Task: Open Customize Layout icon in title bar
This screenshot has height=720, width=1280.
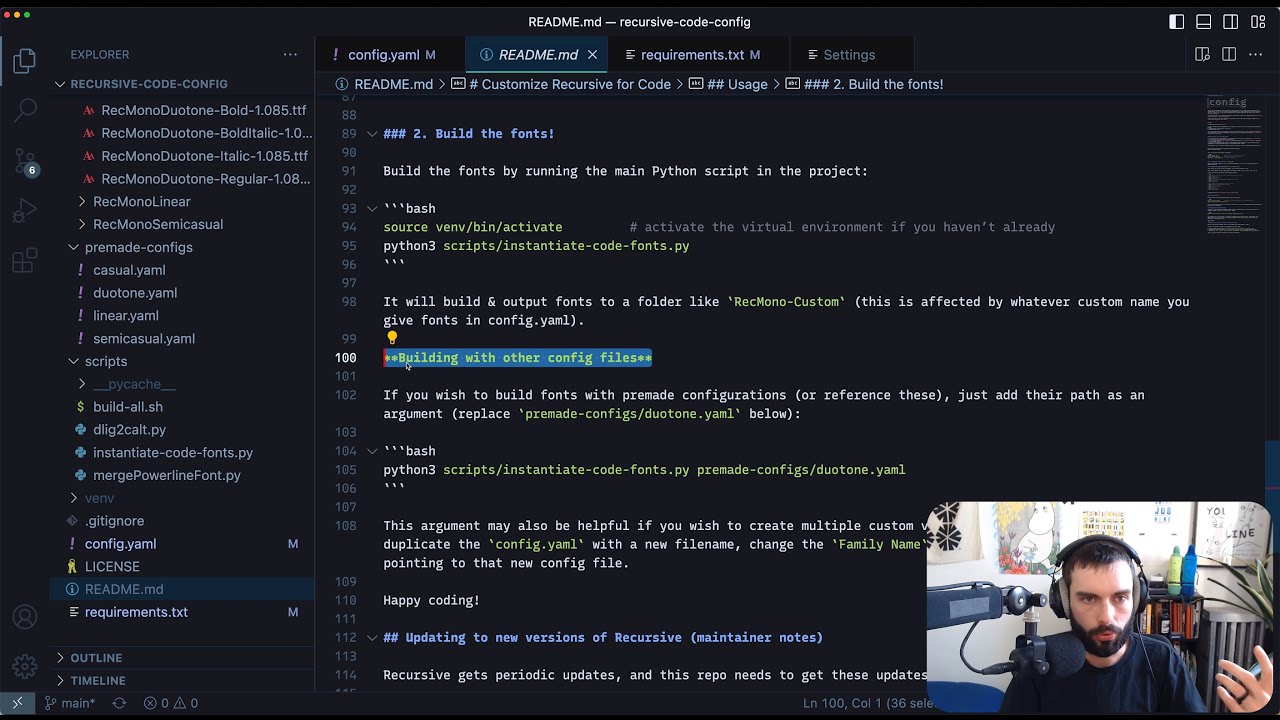Action: coord(1258,22)
